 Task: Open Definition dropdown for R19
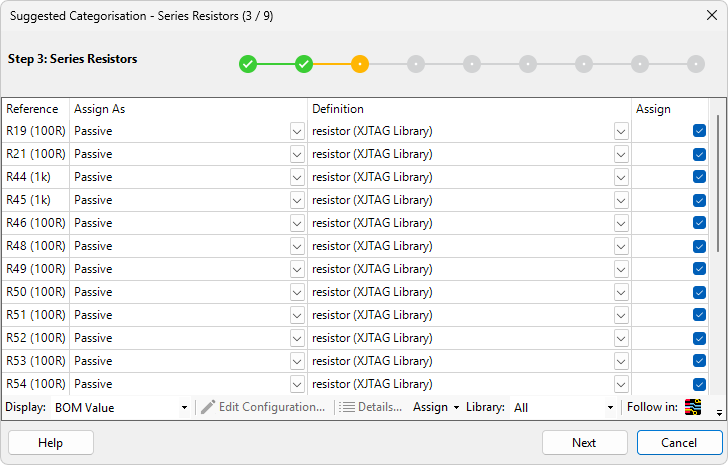(x=621, y=131)
